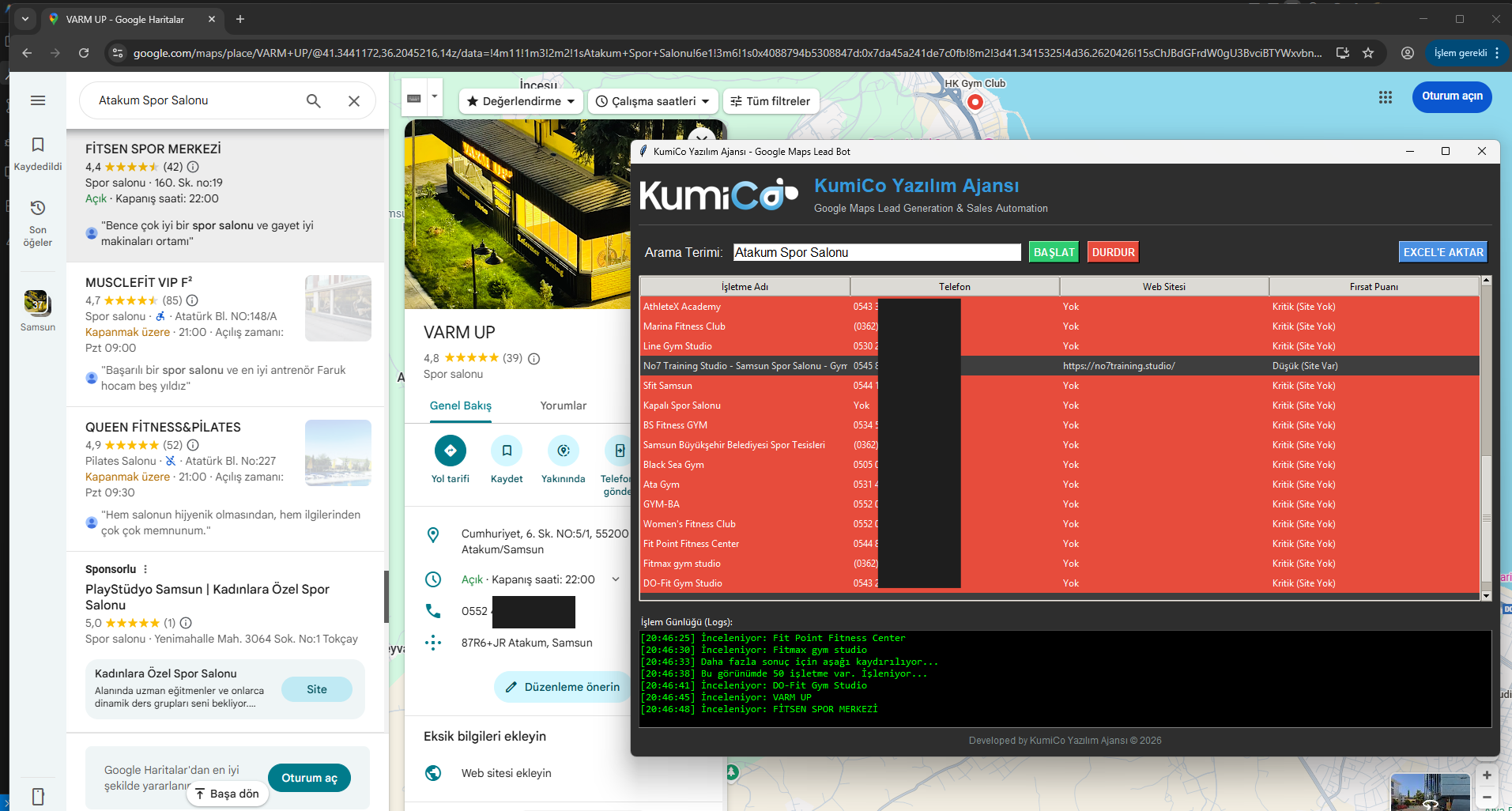This screenshot has width=1512, height=811.
Task: Click the DURDUR stop button
Action: click(1113, 252)
